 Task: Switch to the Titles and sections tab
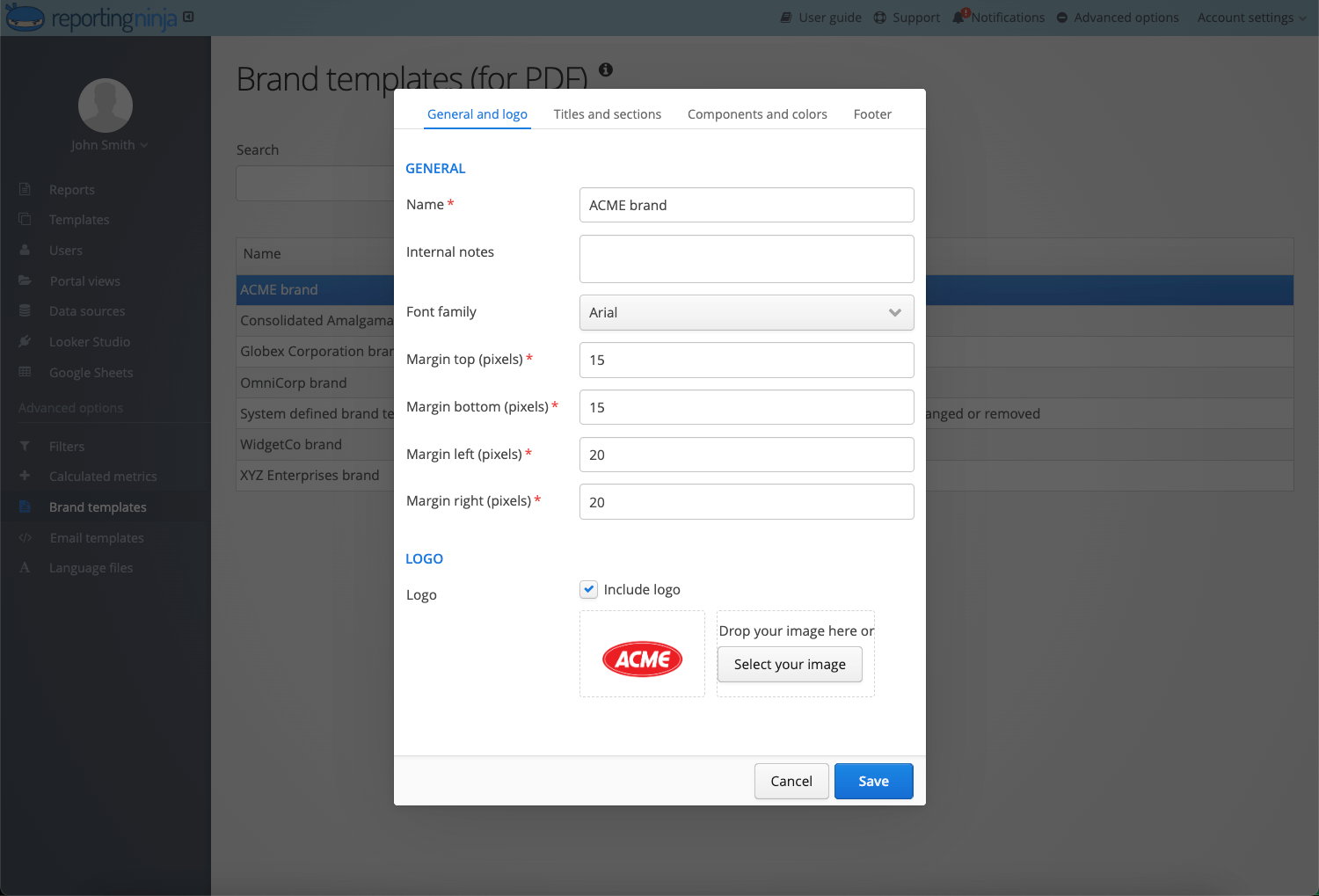607,113
